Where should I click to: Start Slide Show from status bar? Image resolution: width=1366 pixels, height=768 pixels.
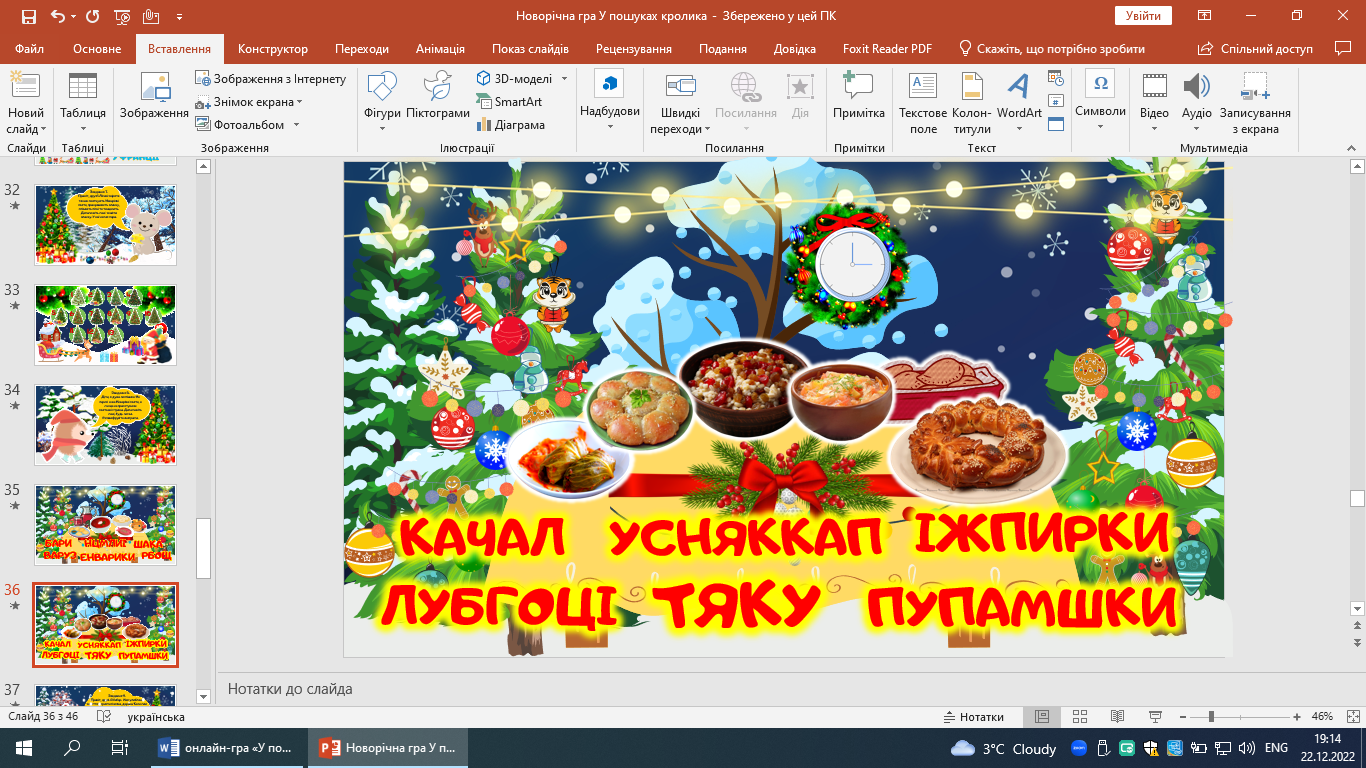coord(1155,717)
